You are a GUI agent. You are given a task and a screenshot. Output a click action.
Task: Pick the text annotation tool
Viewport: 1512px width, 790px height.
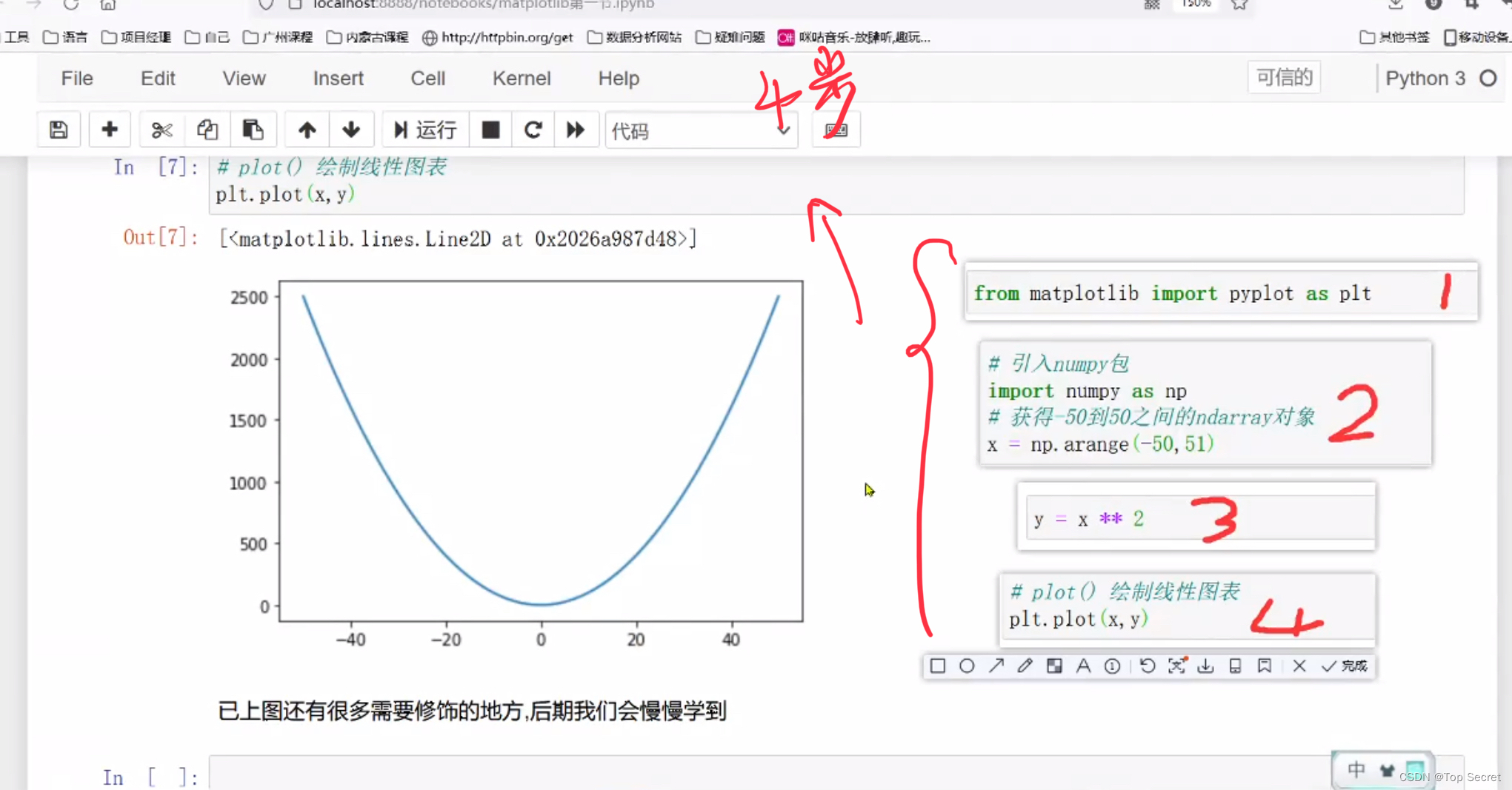tap(1084, 666)
